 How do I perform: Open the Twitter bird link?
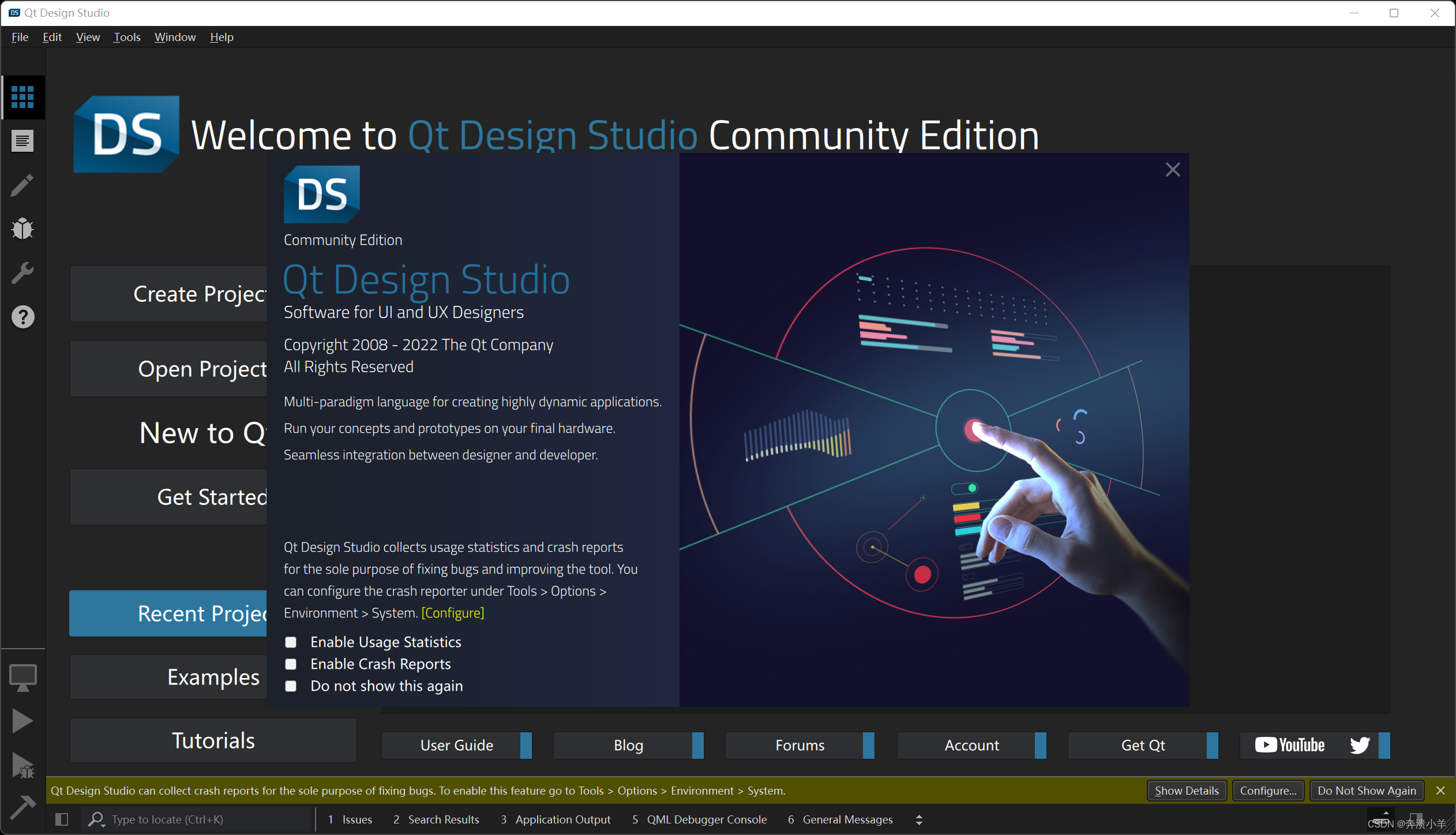pos(1360,745)
